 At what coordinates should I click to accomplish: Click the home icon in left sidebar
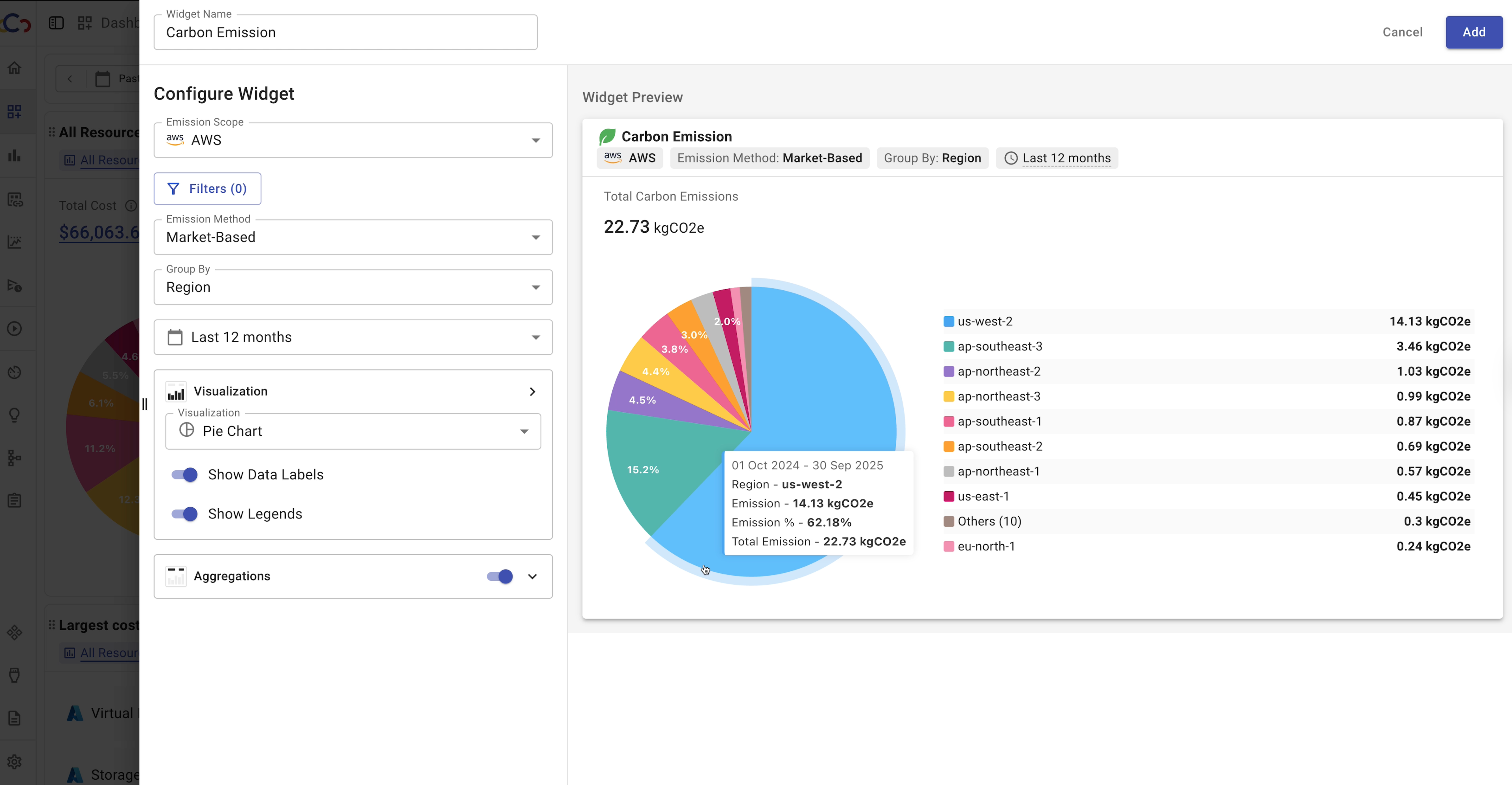[x=15, y=68]
